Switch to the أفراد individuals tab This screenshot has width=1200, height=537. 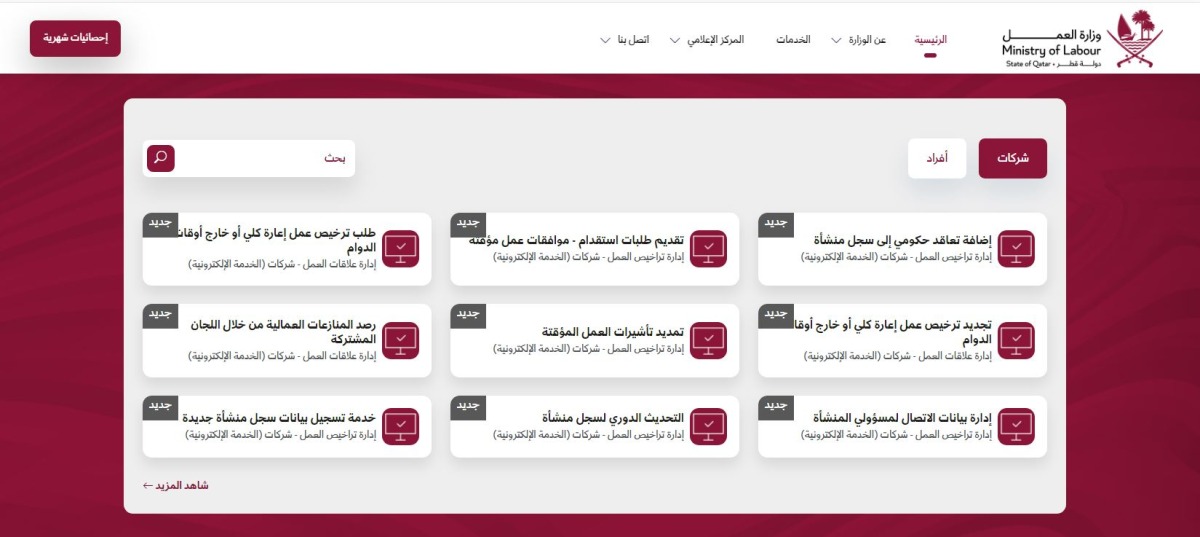pos(937,158)
